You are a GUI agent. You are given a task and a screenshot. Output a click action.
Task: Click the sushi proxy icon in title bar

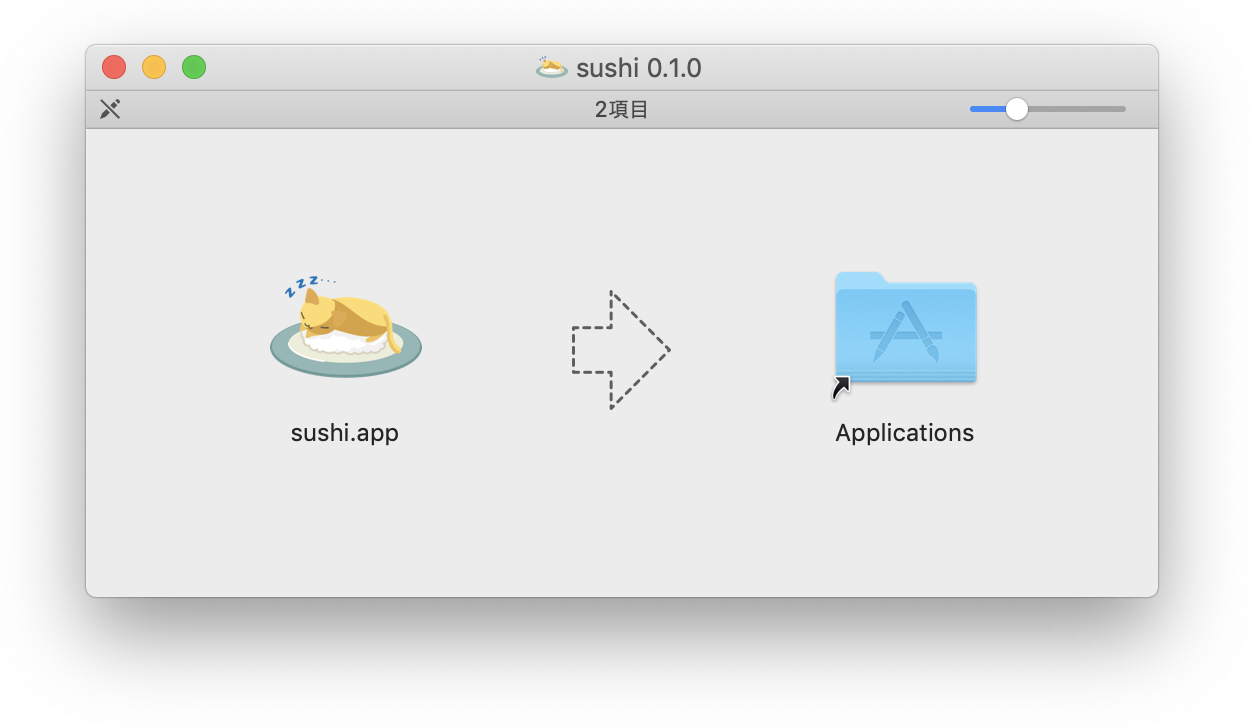551,67
